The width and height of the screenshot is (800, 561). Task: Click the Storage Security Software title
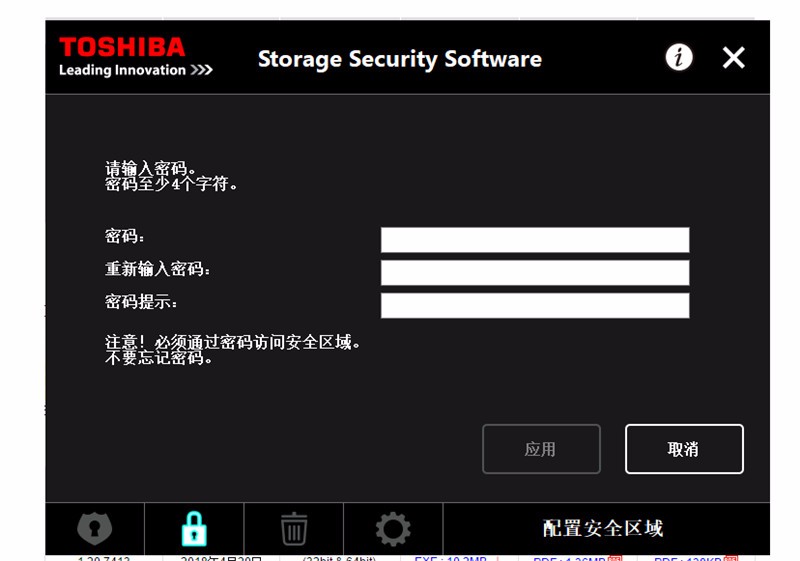(x=399, y=59)
